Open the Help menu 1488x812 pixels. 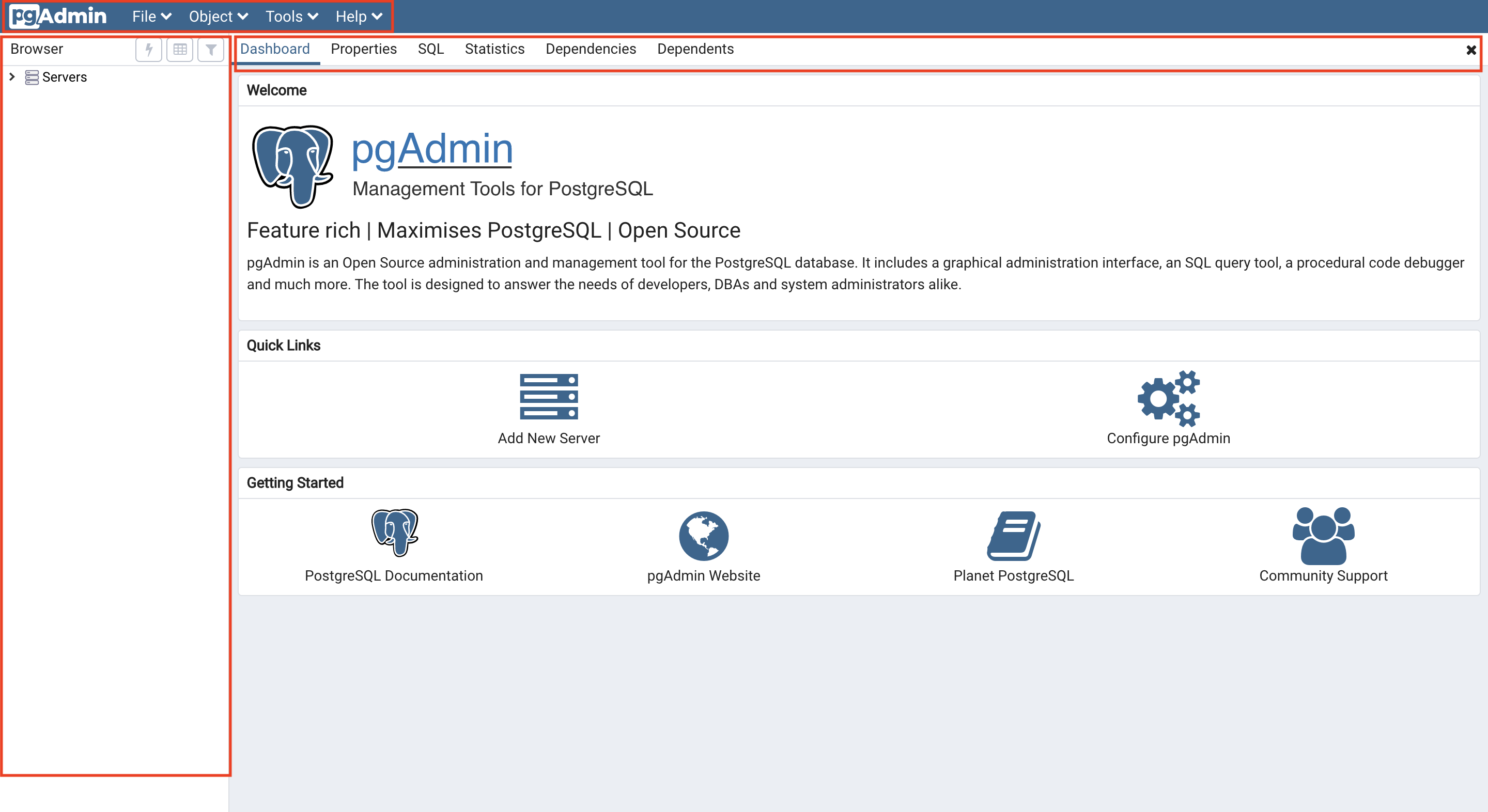(x=358, y=16)
